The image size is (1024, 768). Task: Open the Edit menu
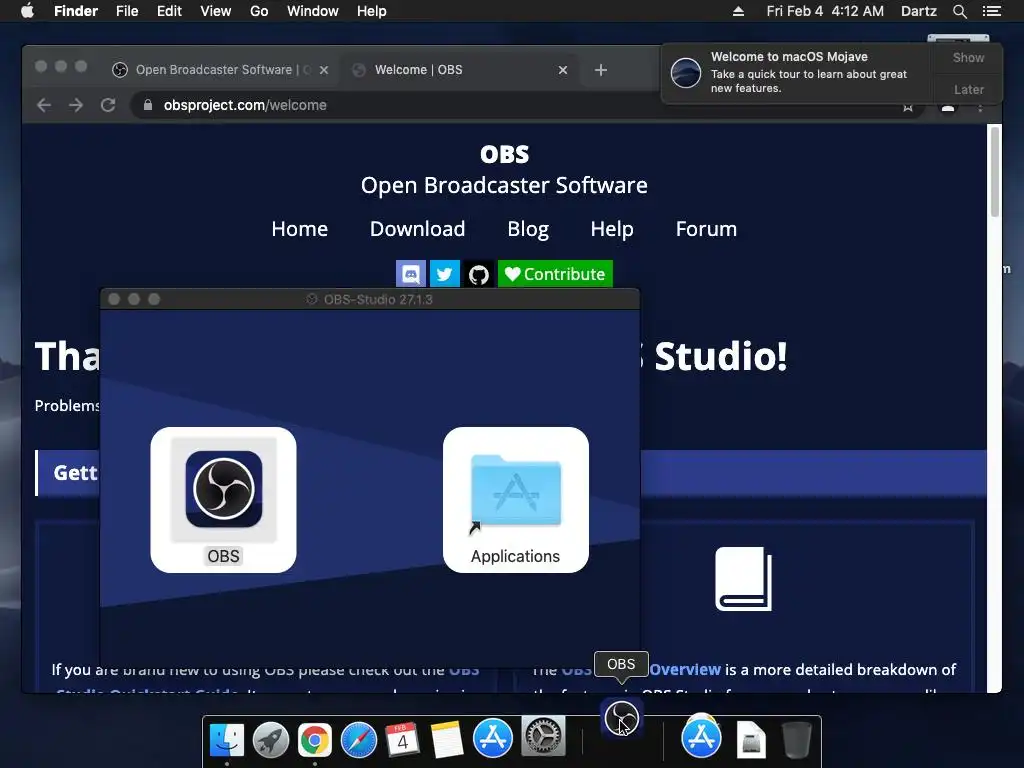[x=169, y=11]
